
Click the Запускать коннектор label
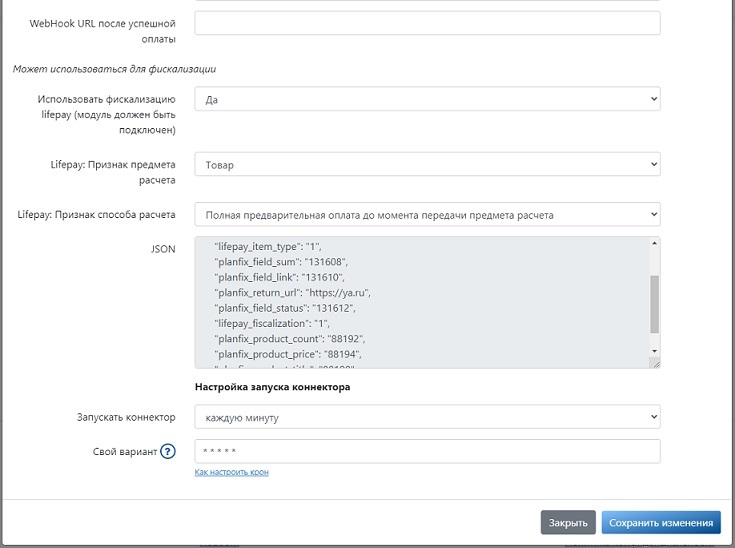(x=126, y=417)
